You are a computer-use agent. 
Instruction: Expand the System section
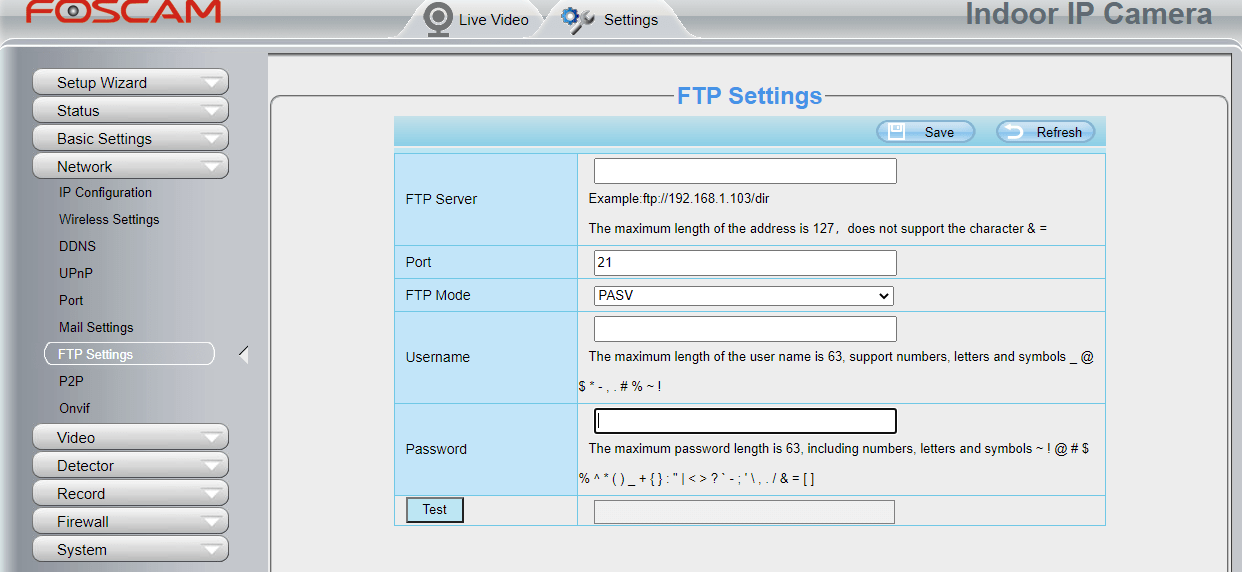pyautogui.click(x=130, y=549)
